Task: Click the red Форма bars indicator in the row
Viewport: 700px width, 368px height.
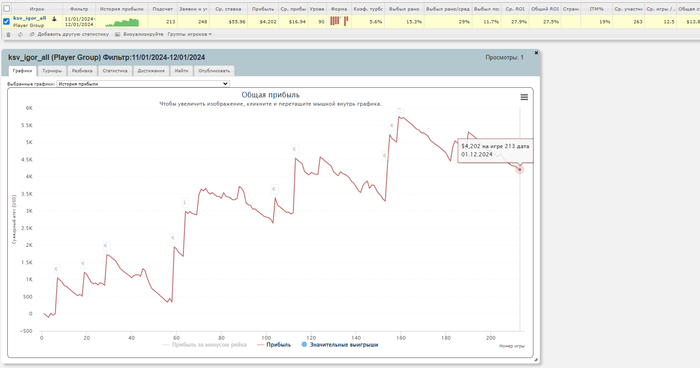Action: tap(339, 21)
